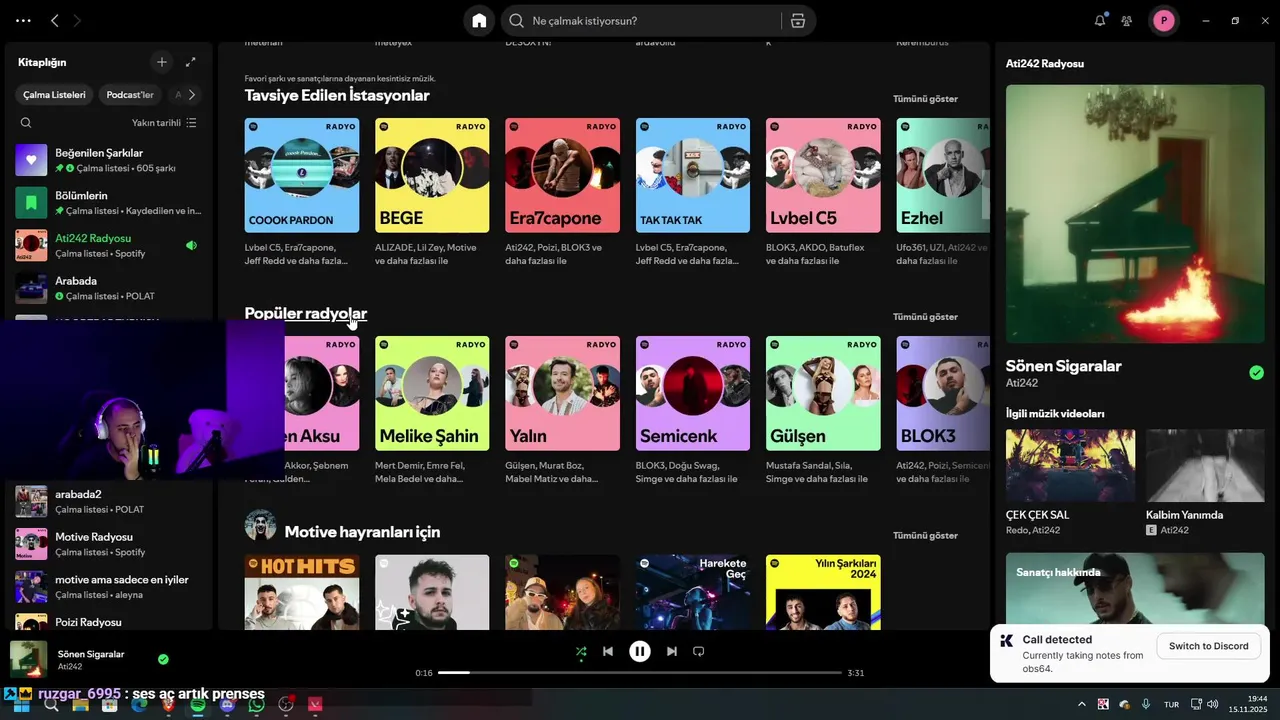Open the volume tray icon

1212,704
